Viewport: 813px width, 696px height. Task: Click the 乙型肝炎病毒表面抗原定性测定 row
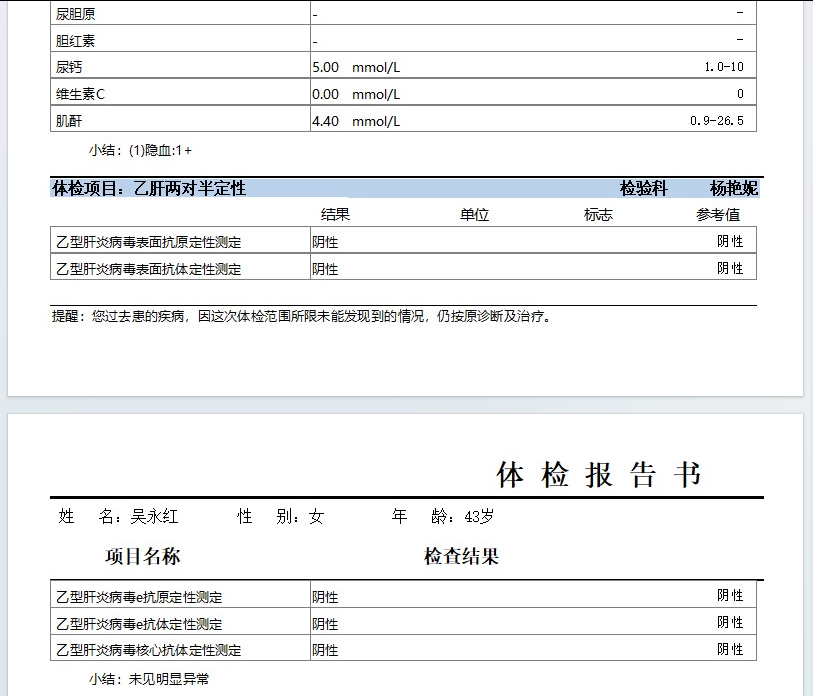coord(149,242)
